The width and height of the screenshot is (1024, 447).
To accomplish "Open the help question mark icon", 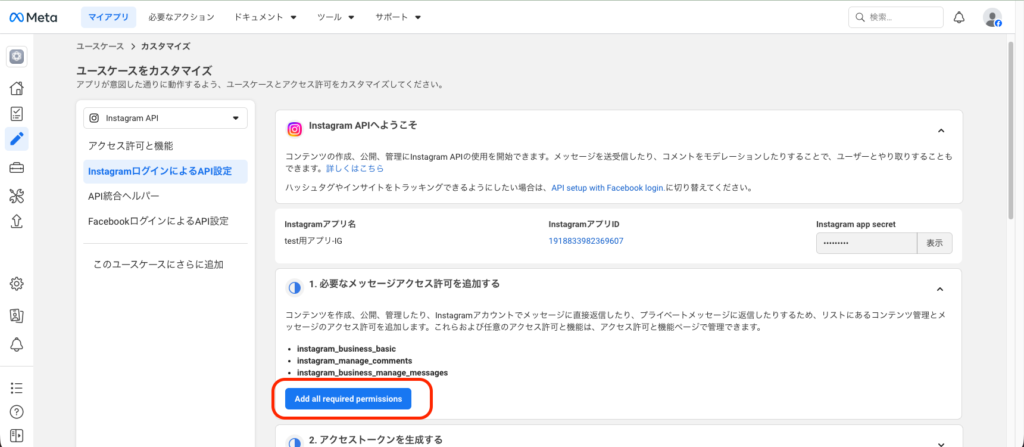I will [16, 411].
